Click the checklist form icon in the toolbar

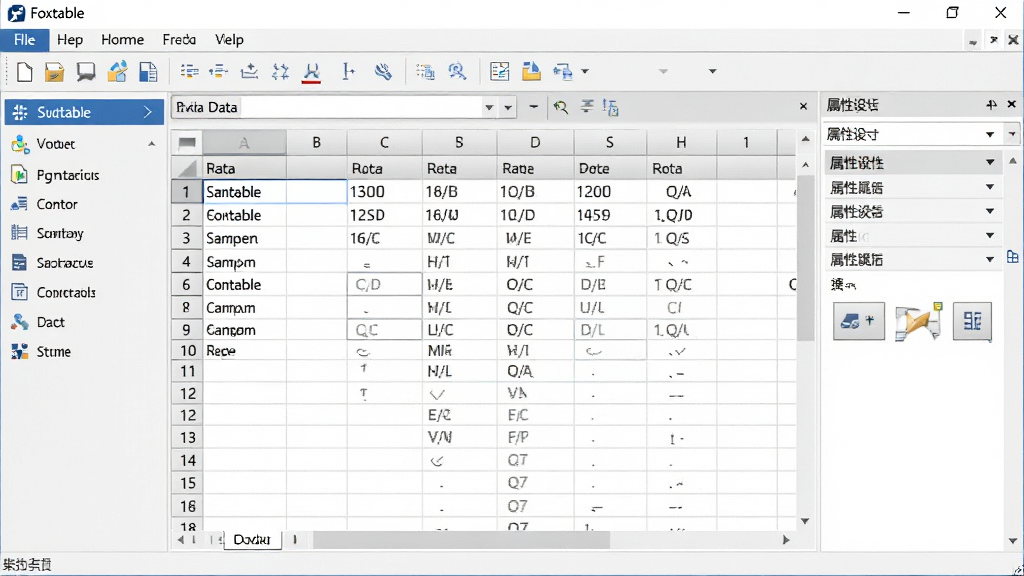500,71
